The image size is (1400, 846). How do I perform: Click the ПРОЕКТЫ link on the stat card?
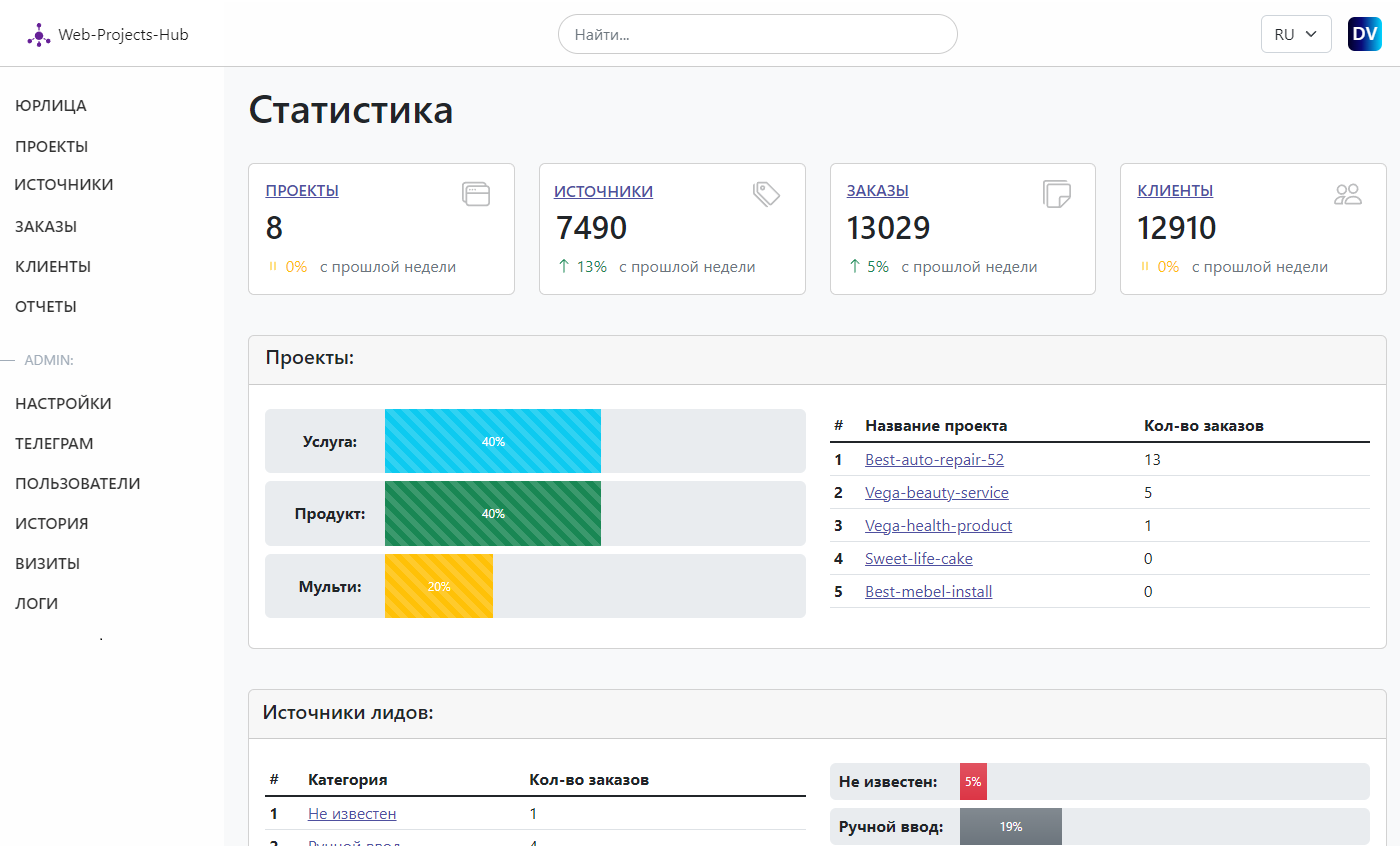coord(302,190)
